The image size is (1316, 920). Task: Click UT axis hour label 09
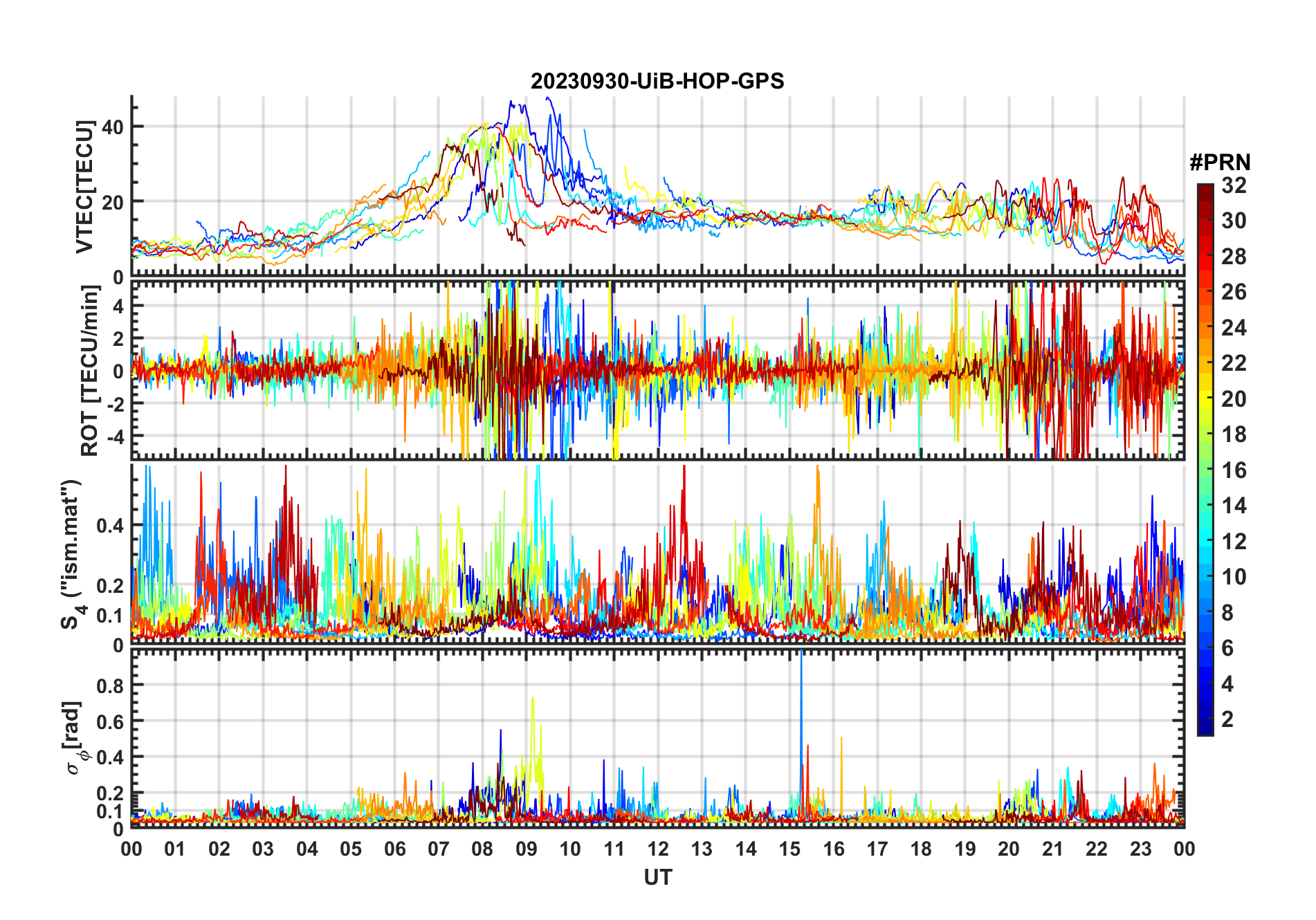click(527, 849)
